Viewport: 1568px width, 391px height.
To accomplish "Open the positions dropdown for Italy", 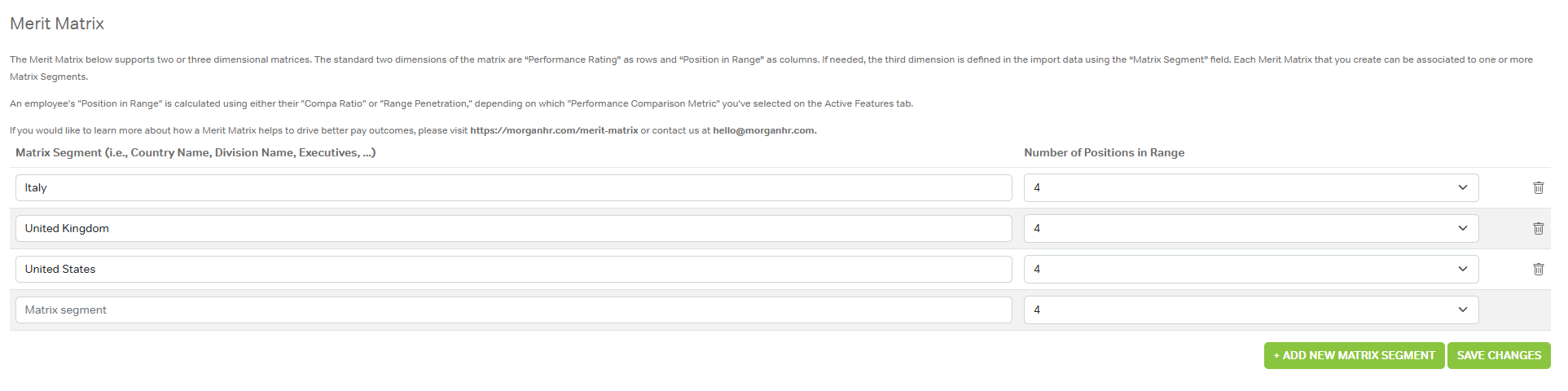I will pyautogui.click(x=1250, y=187).
